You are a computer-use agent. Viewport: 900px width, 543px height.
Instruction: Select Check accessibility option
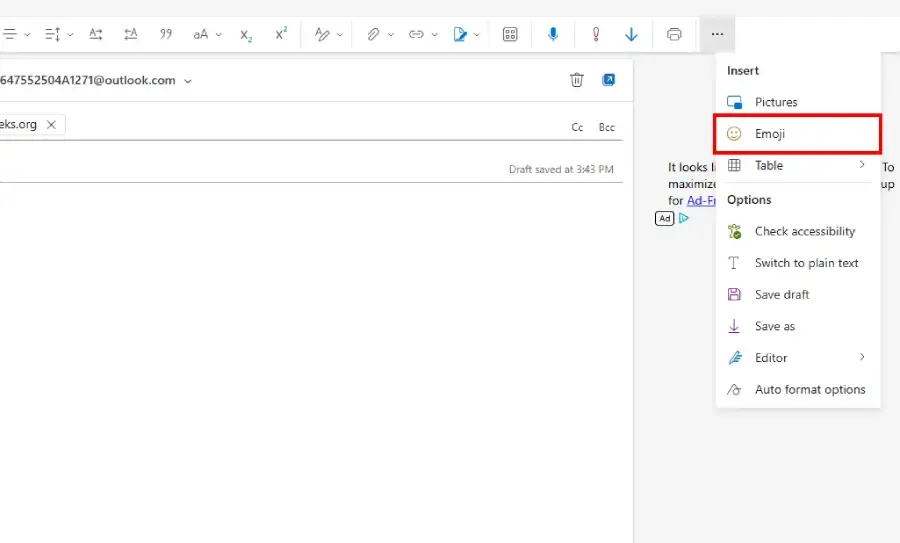(798, 231)
